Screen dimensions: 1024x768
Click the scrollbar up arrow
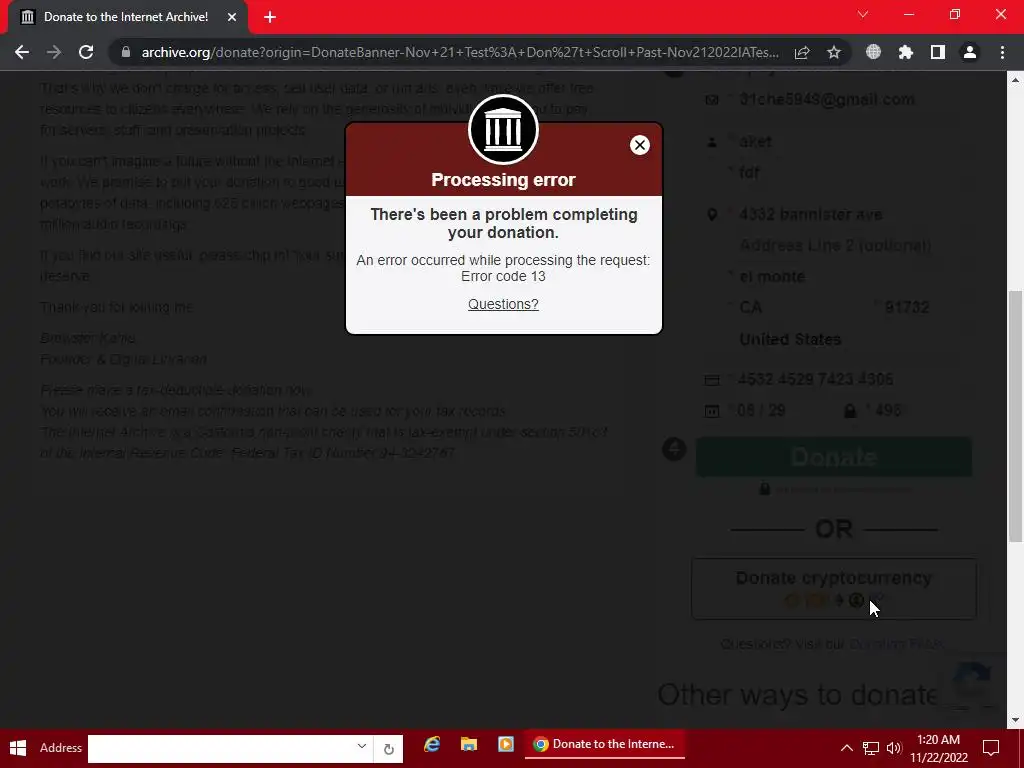tap(1016, 80)
